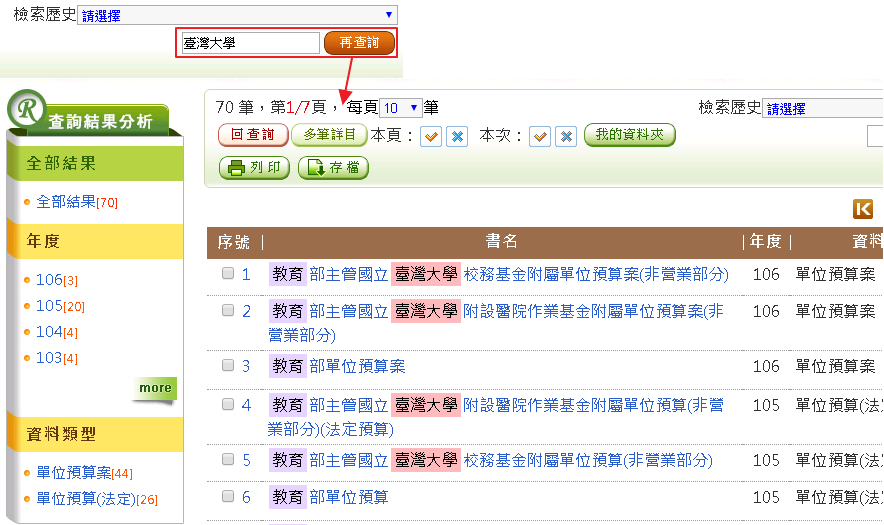Click the 回查詢 button

coord(253,135)
